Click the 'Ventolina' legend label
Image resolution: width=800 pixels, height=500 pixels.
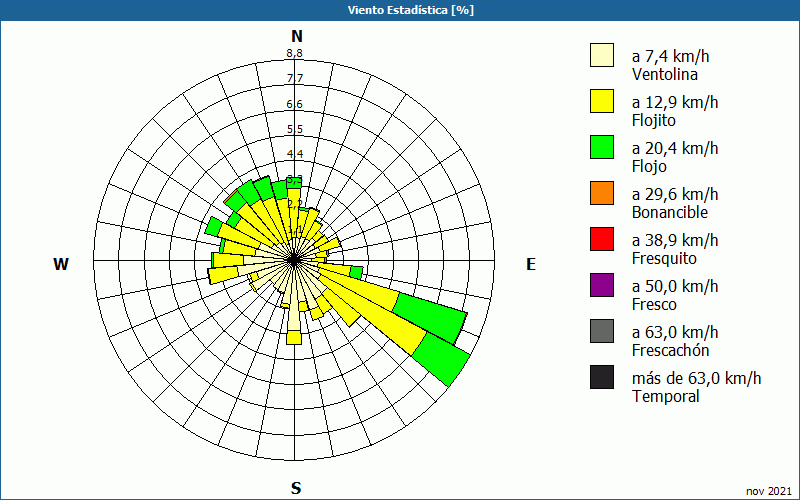[665, 74]
